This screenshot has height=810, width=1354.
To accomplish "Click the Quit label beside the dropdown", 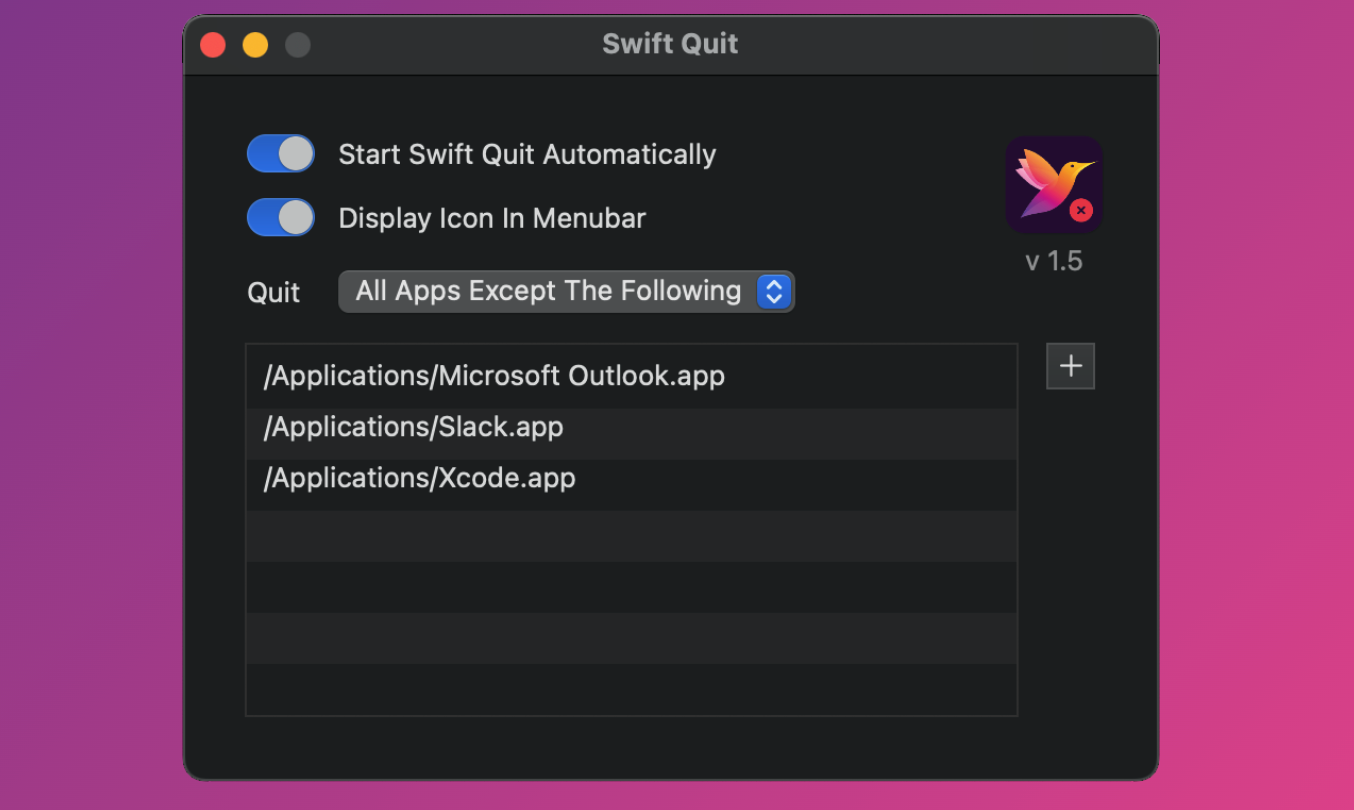I will point(274,293).
